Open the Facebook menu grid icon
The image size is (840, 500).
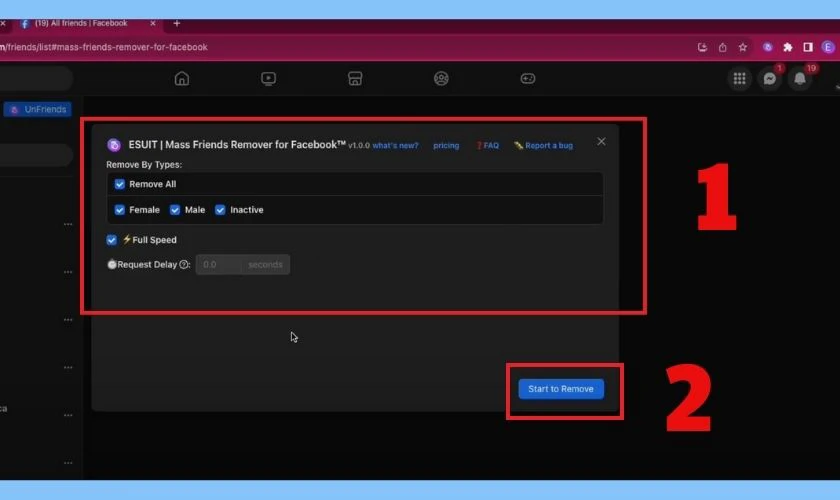(x=739, y=79)
